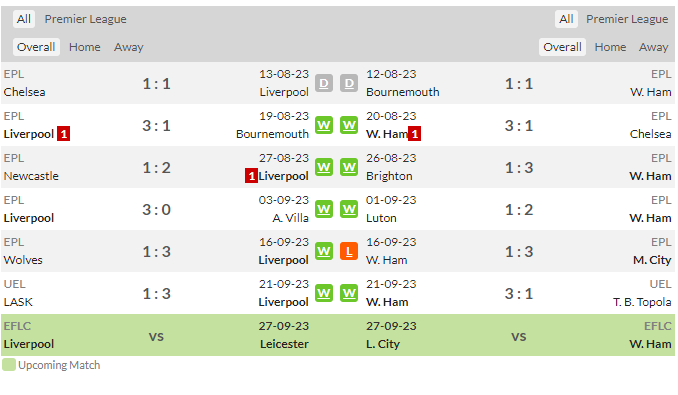Click the green Upcoming Match legend swatch
The width and height of the screenshot is (678, 395).
[9, 365]
